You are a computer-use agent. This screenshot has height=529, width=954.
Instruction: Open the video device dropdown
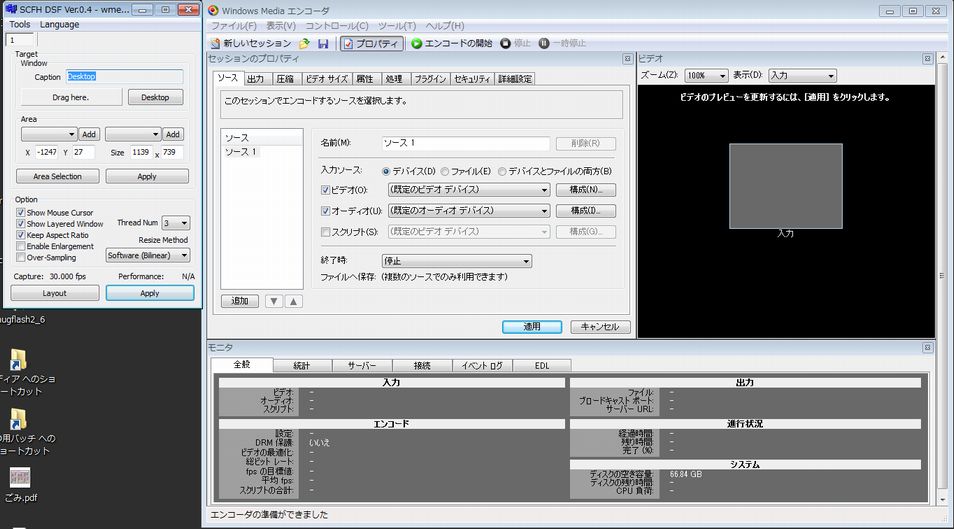coord(468,190)
